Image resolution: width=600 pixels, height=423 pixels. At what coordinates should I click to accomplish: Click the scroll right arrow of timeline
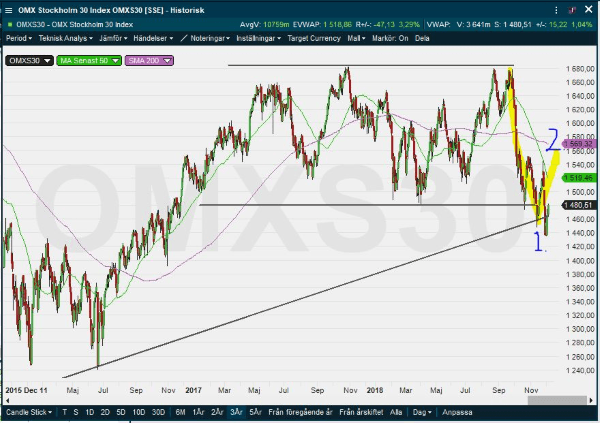tap(591, 400)
